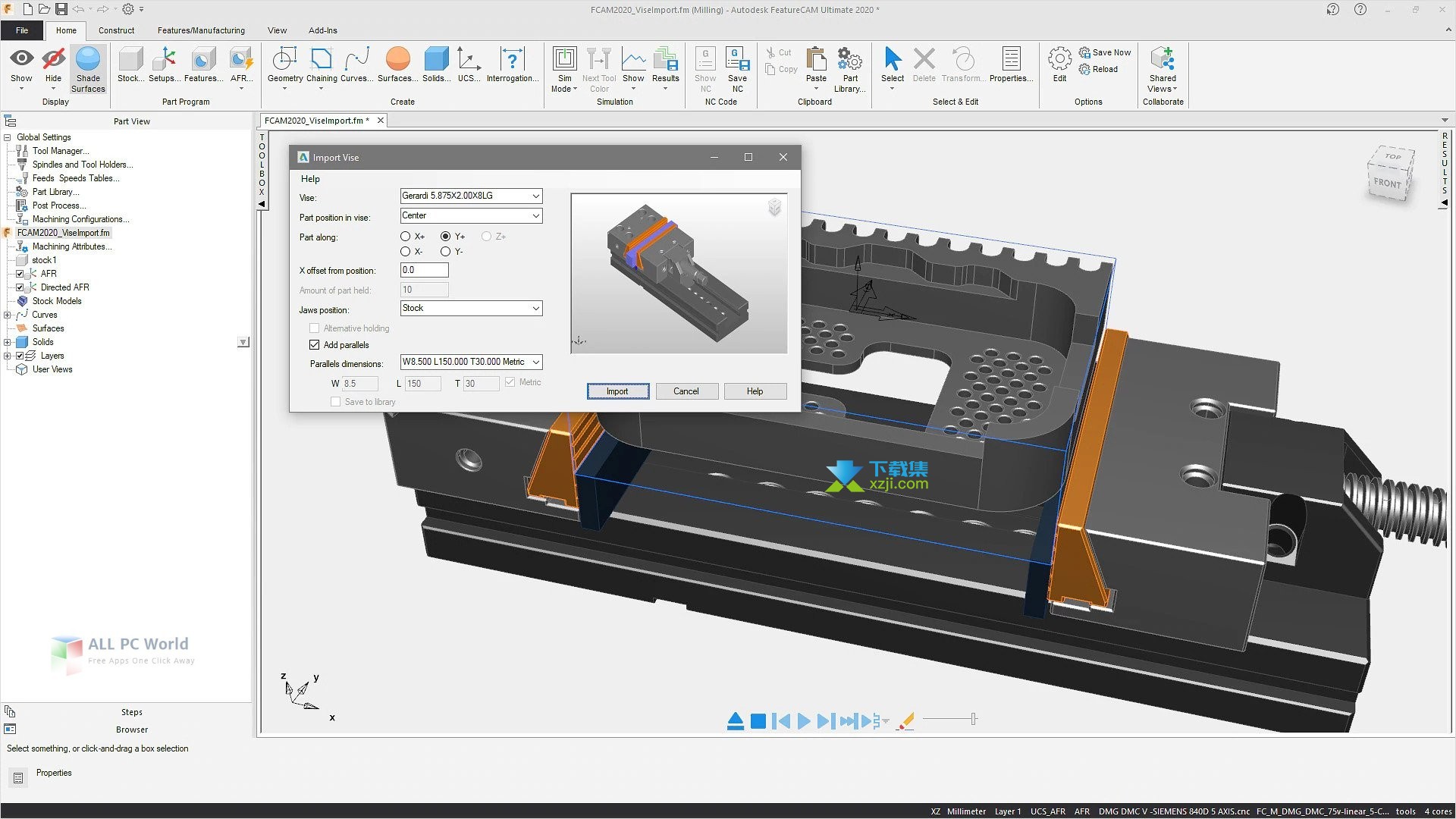Select the X- part along radio
This screenshot has height=819, width=1456.
[406, 252]
